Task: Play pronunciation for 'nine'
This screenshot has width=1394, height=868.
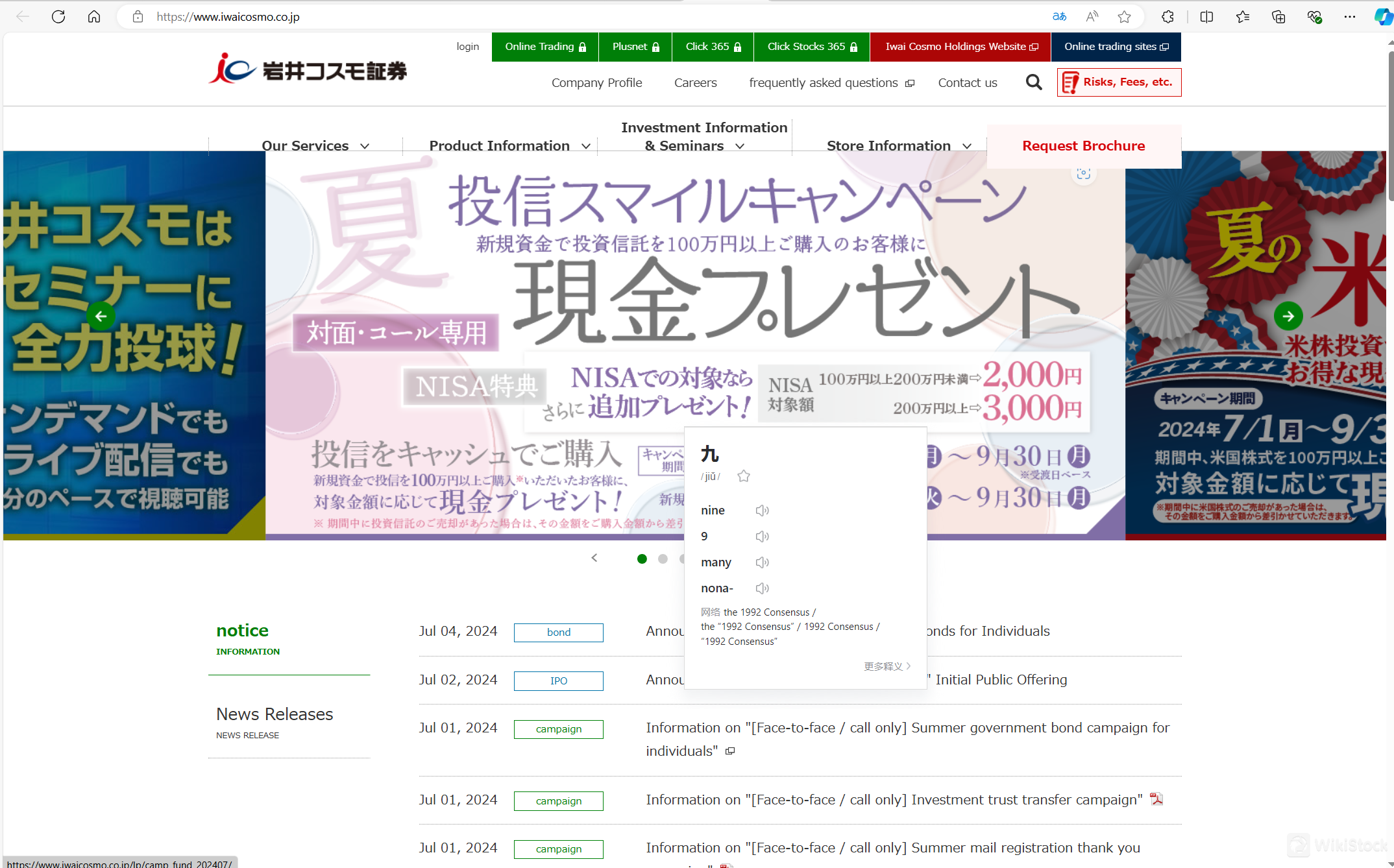Action: (763, 511)
